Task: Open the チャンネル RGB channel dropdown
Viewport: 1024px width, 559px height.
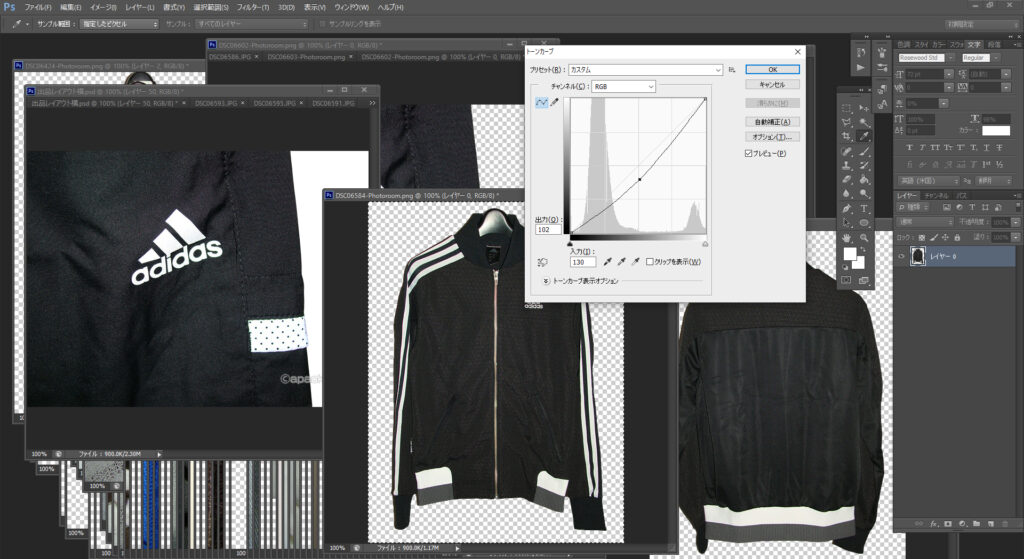Action: [623, 86]
